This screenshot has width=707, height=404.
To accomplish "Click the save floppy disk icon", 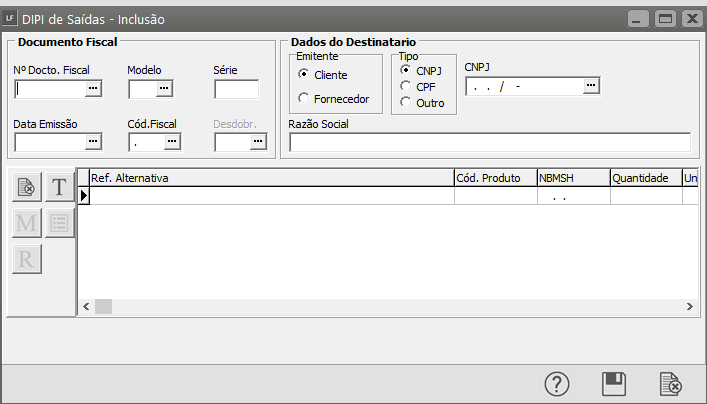I will [x=613, y=384].
